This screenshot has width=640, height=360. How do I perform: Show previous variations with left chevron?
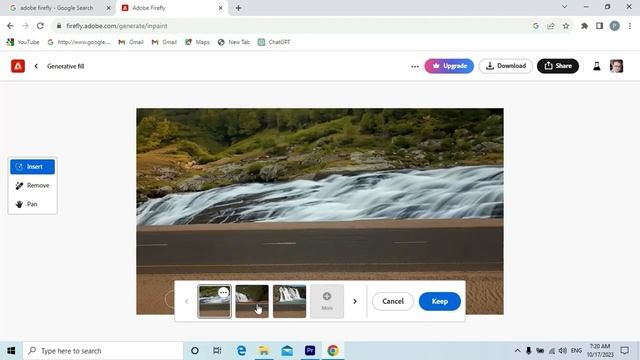[187, 301]
